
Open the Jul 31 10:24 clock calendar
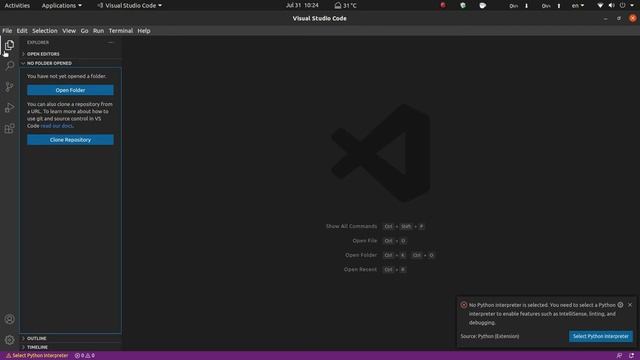click(302, 6)
